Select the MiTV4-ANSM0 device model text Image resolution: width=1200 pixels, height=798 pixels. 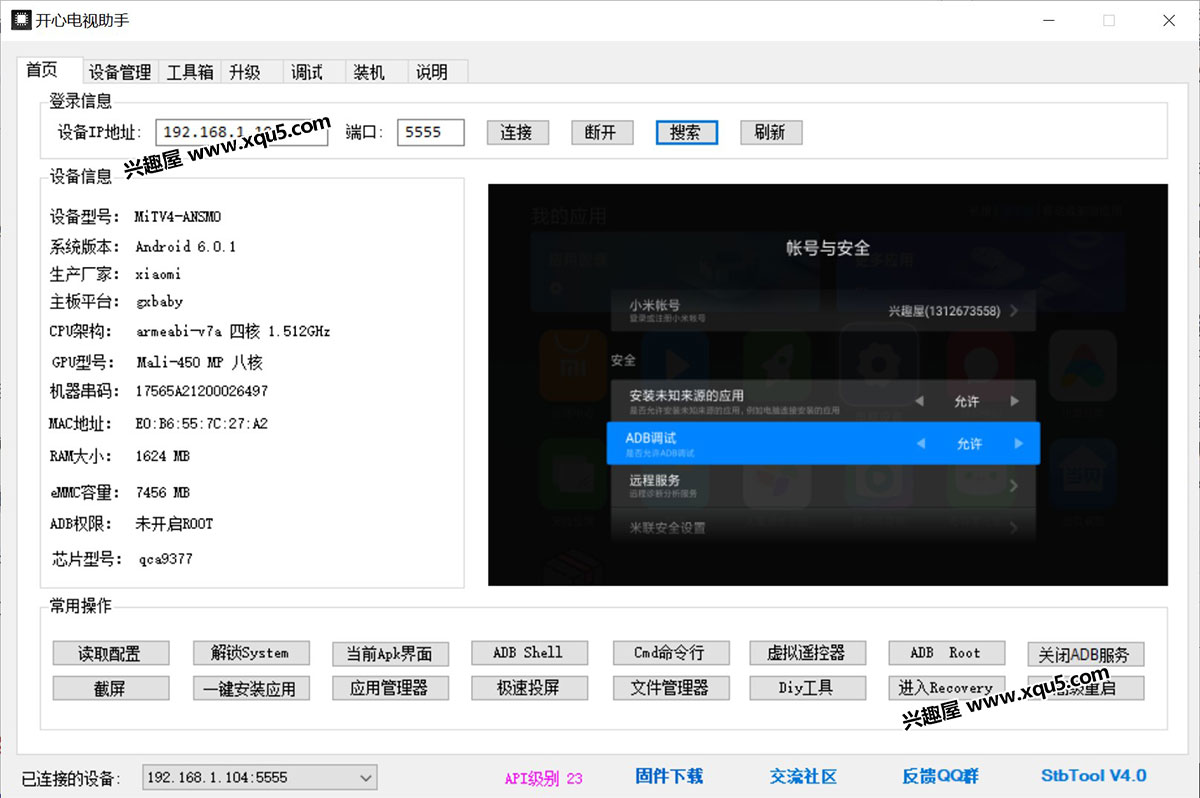pyautogui.click(x=178, y=217)
